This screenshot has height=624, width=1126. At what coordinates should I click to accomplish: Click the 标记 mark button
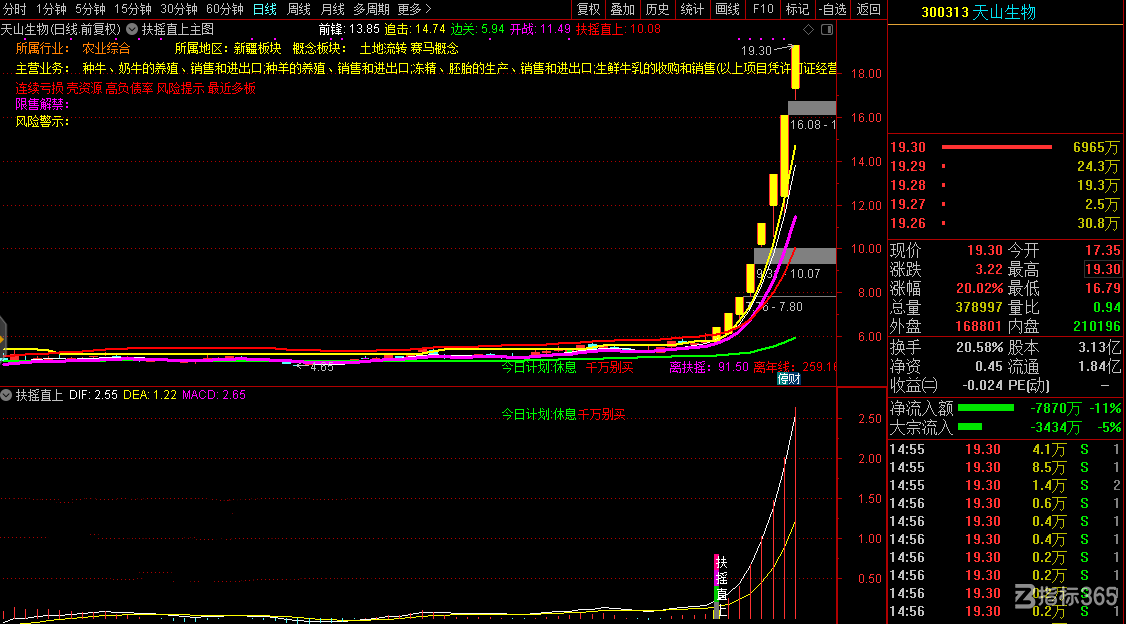[797, 9]
